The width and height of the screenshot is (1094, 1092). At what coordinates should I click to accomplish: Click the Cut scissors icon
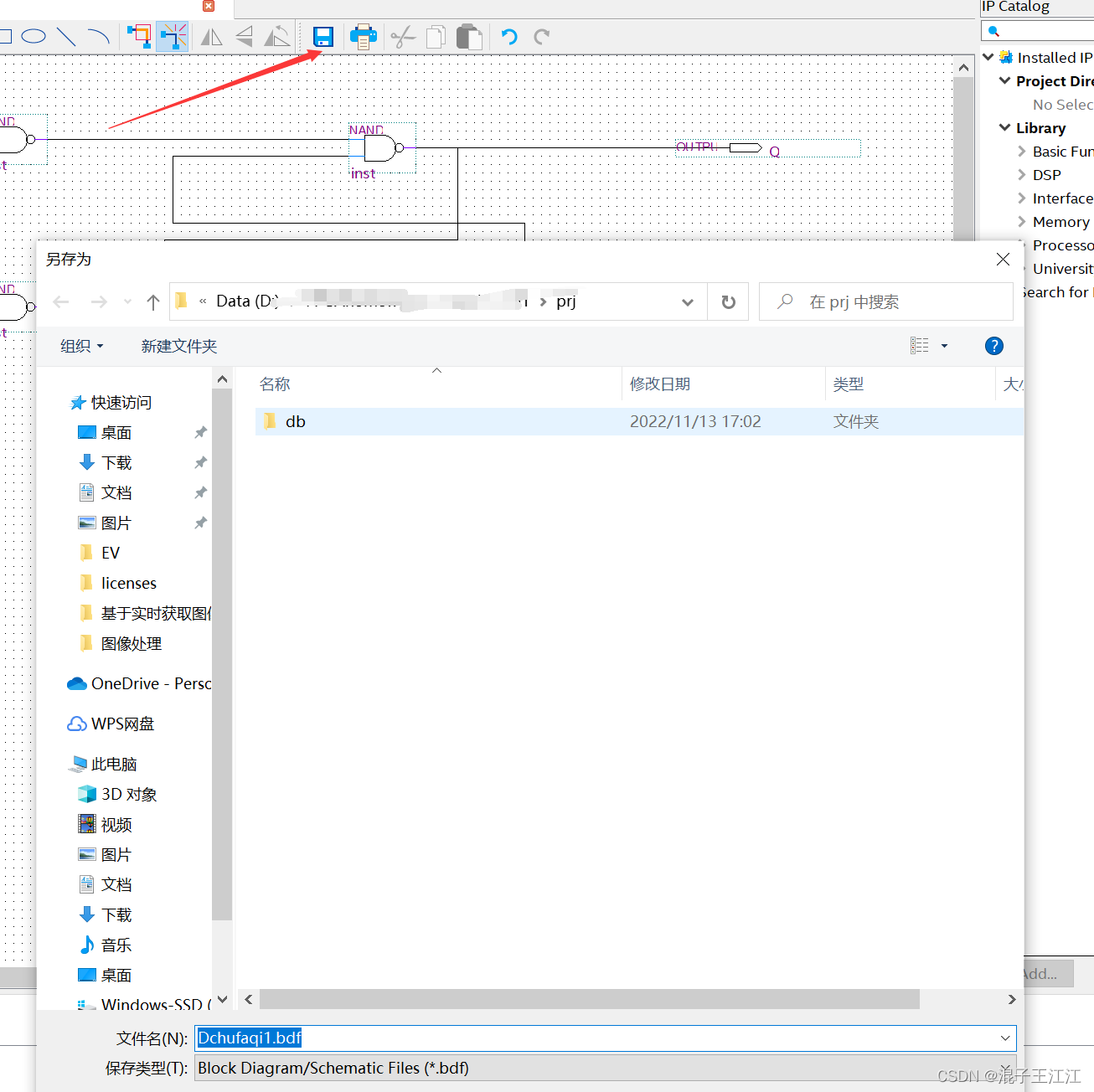(403, 37)
